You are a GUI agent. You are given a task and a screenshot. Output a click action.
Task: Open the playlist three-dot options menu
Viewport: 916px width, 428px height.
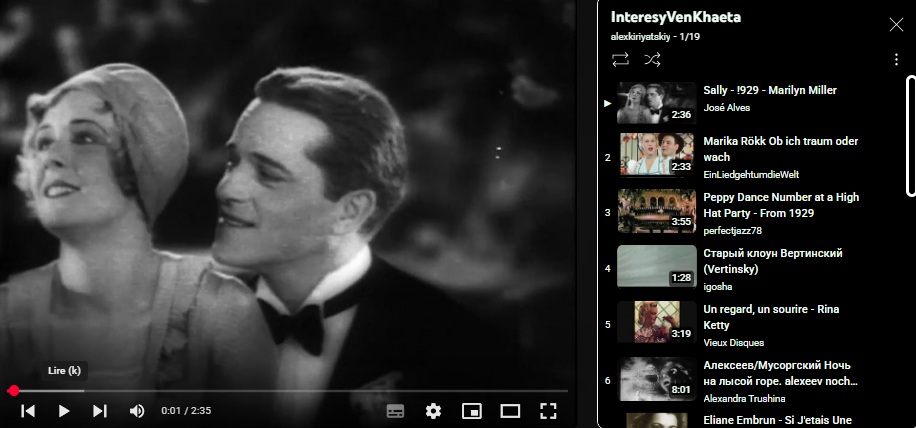[896, 60]
